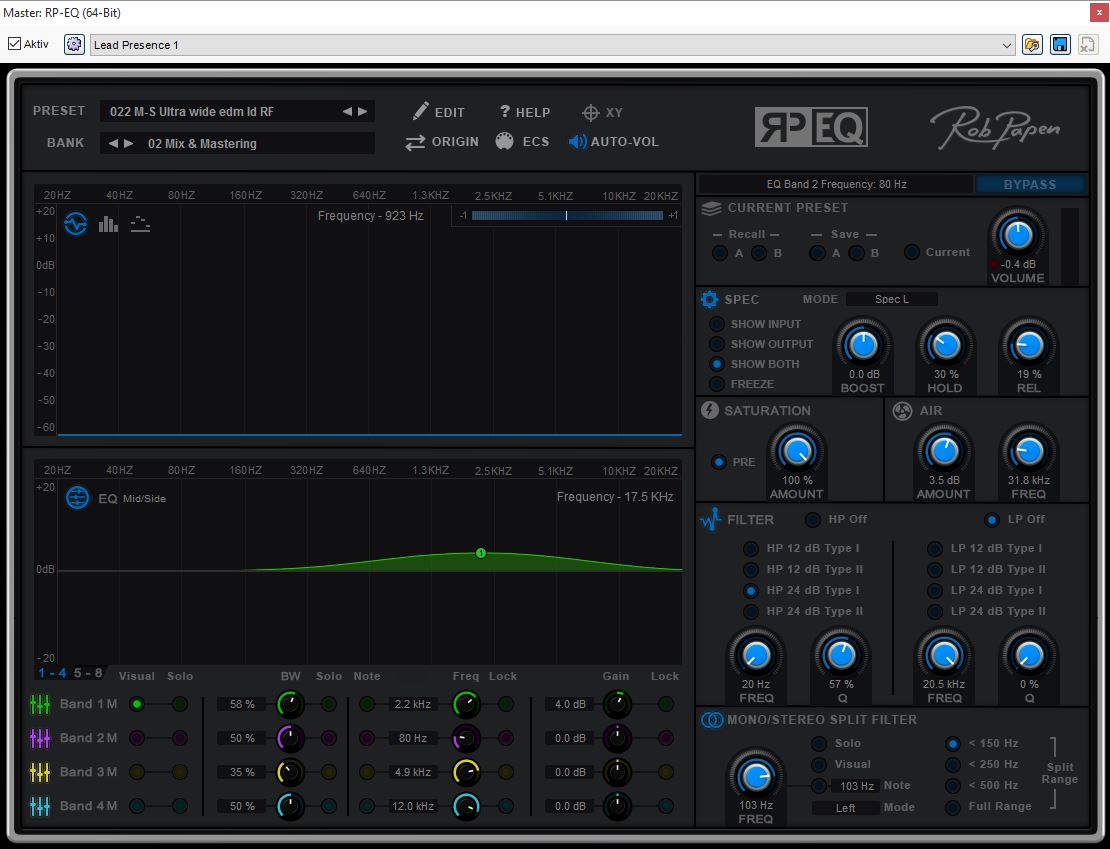Screen dimensions: 1110x849
Task: Click Band 1 M gain field 4.0 dB
Action: click(570, 704)
